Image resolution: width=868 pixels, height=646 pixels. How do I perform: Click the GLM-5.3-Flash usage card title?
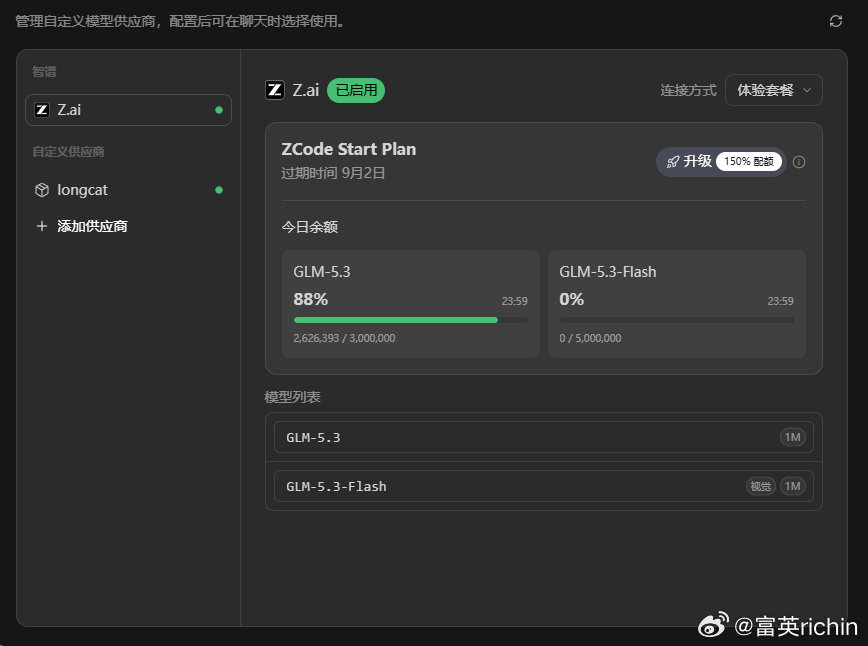[x=608, y=272]
